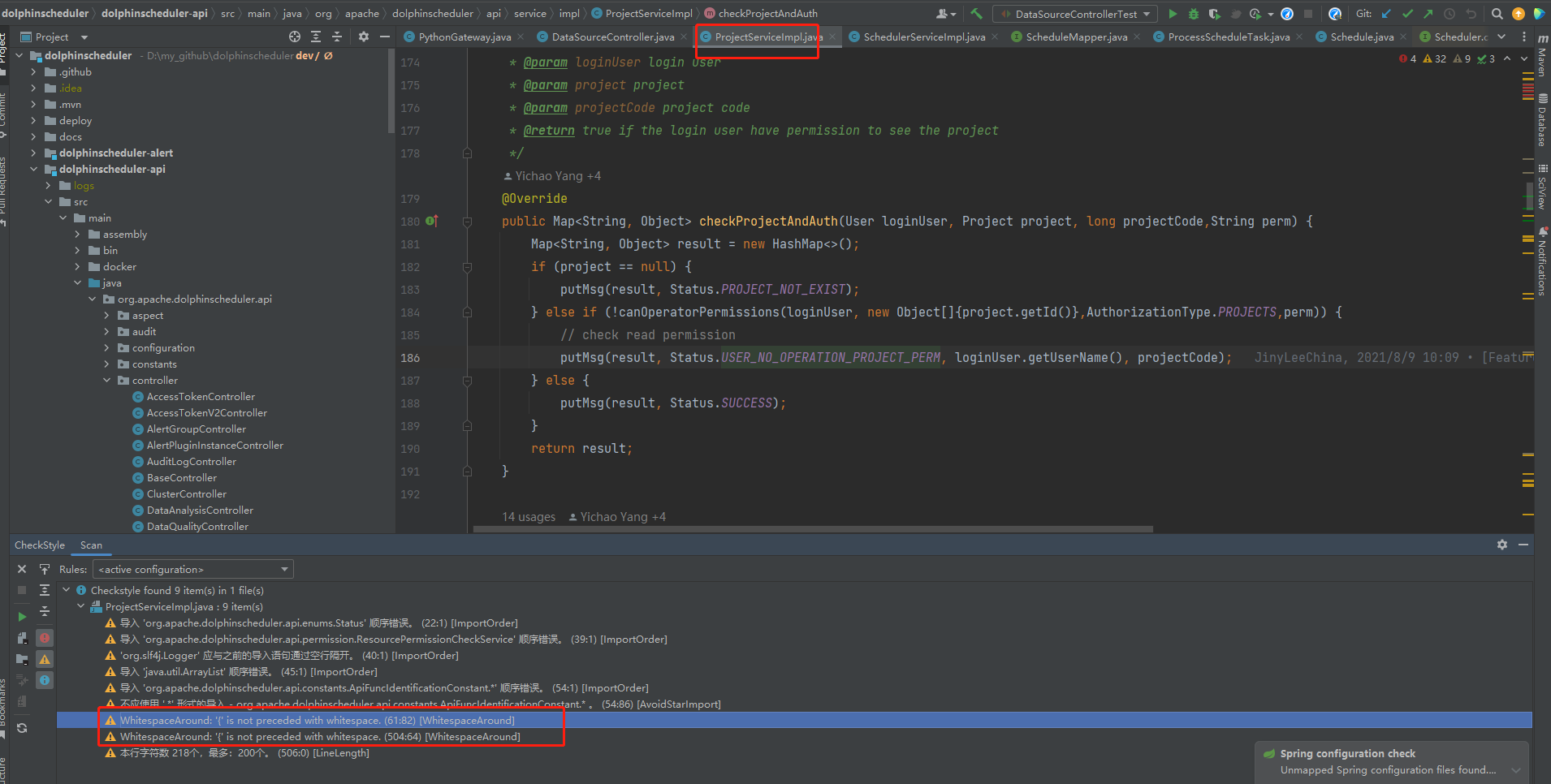
Task: Collapse the dolphinscheduler-api module folder
Action: click(x=33, y=169)
